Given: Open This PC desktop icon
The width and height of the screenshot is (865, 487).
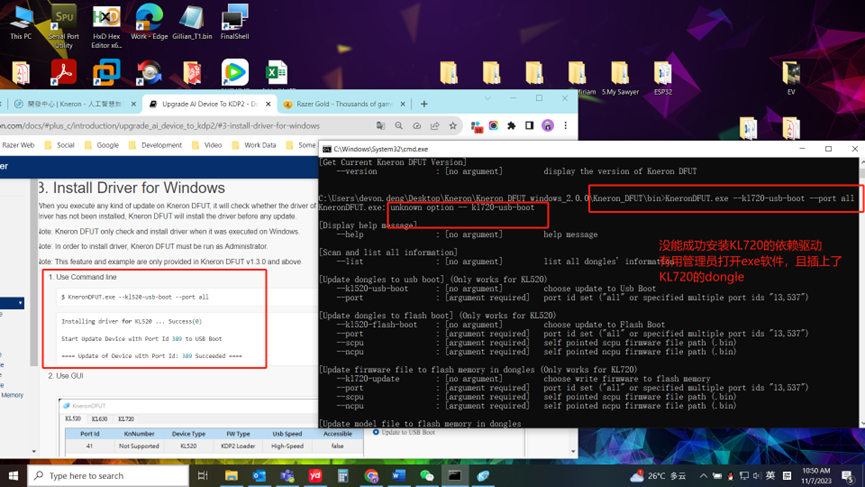Looking at the screenshot, I should click(21, 23).
